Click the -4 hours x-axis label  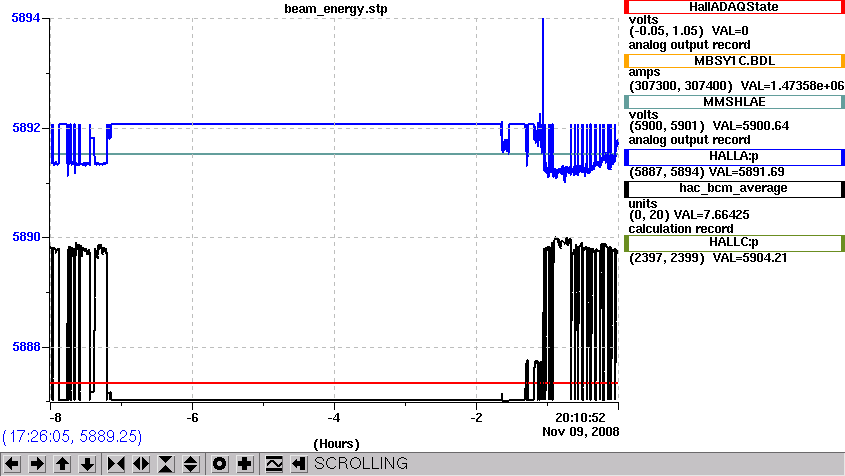[x=334, y=418]
